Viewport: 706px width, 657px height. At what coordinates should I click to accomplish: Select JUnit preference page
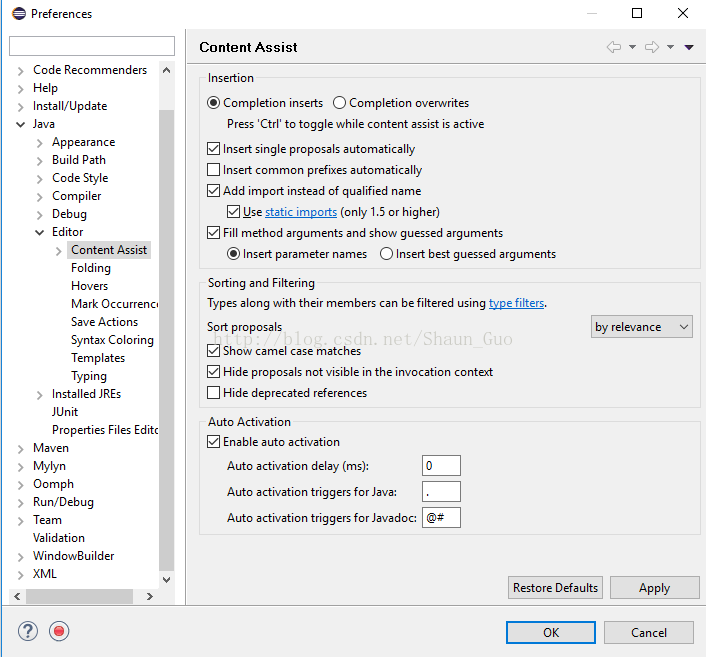pyautogui.click(x=65, y=412)
